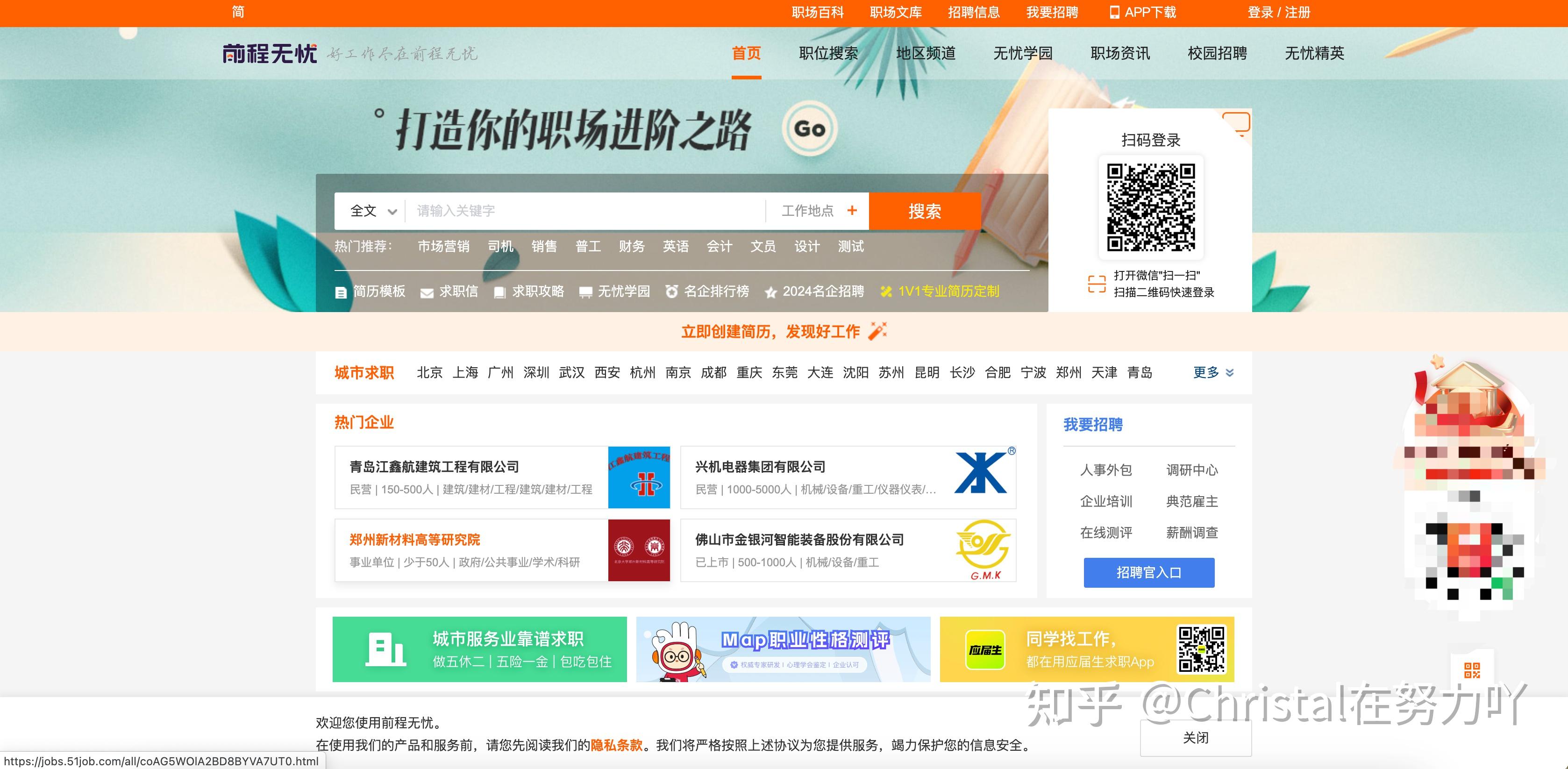Choose city 北京 under 城市求职
This screenshot has height=769, width=1568.
coord(430,372)
